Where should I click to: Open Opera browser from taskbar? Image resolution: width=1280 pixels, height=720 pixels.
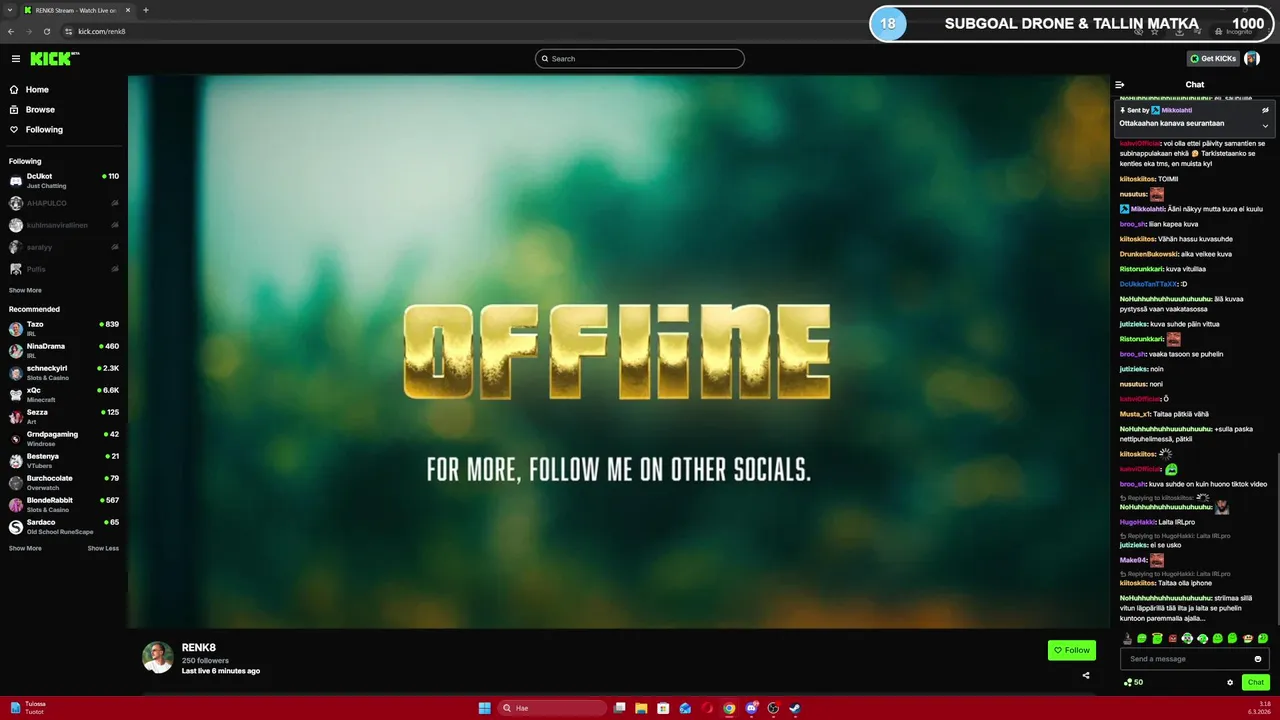707,708
